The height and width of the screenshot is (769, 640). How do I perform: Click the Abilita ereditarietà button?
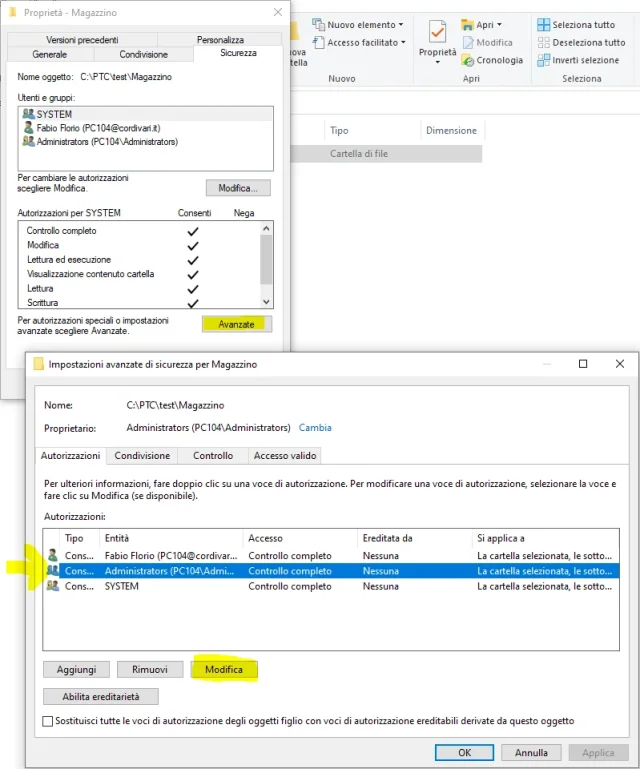(101, 696)
